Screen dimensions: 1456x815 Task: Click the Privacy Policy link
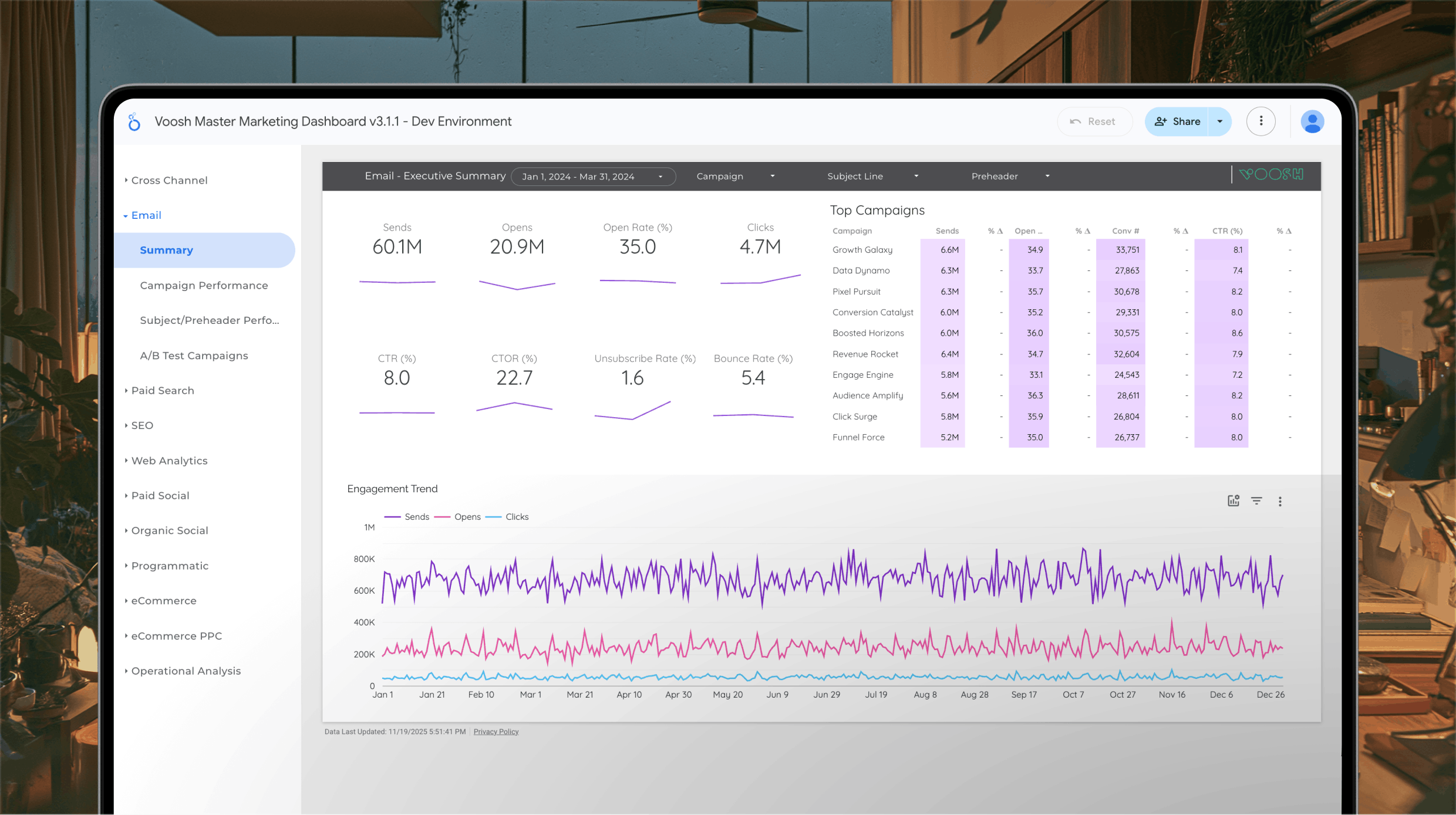click(496, 732)
